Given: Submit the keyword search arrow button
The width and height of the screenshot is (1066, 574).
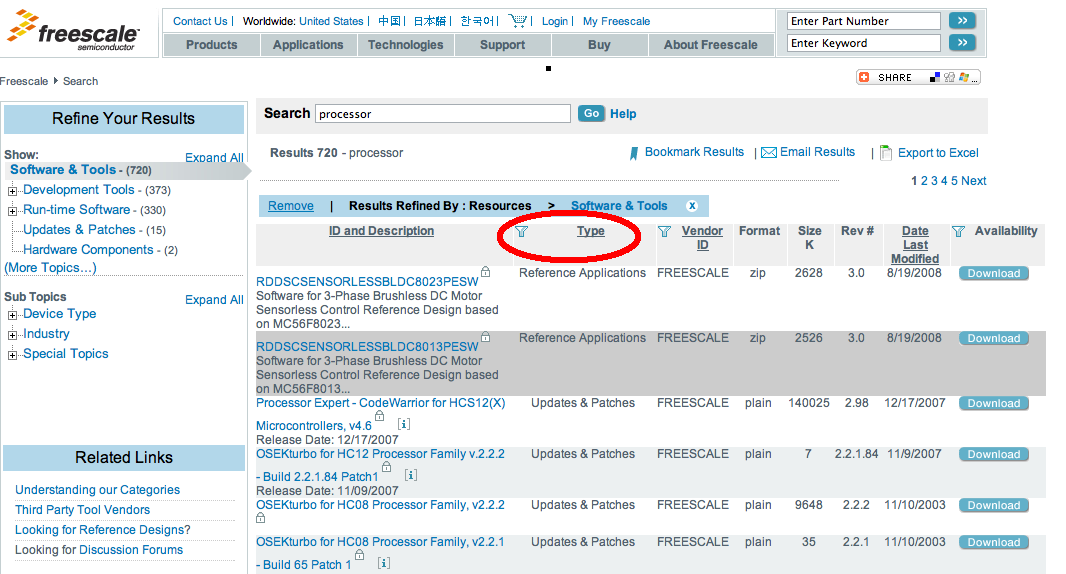Looking at the screenshot, I should click(x=962, y=43).
